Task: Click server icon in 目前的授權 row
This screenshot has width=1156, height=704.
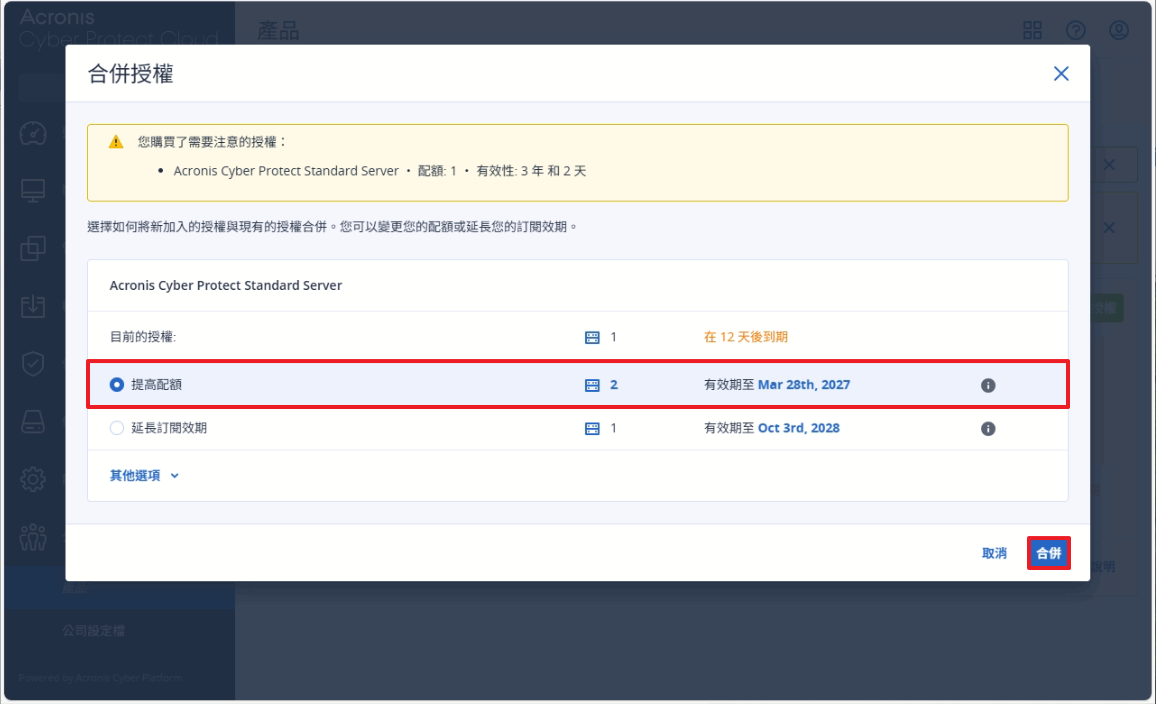Action: pyautogui.click(x=592, y=338)
